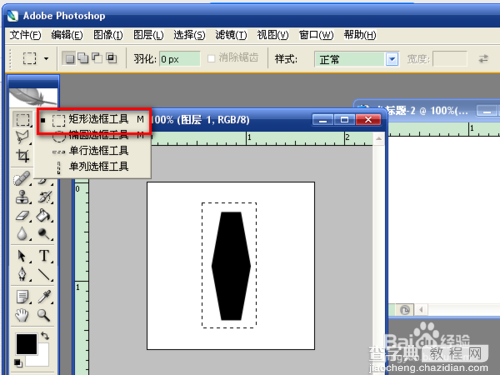This screenshot has width=500, height=375.
Task: Toggle the 消除锯齿 anti-alias checkbox
Action: (x=211, y=59)
